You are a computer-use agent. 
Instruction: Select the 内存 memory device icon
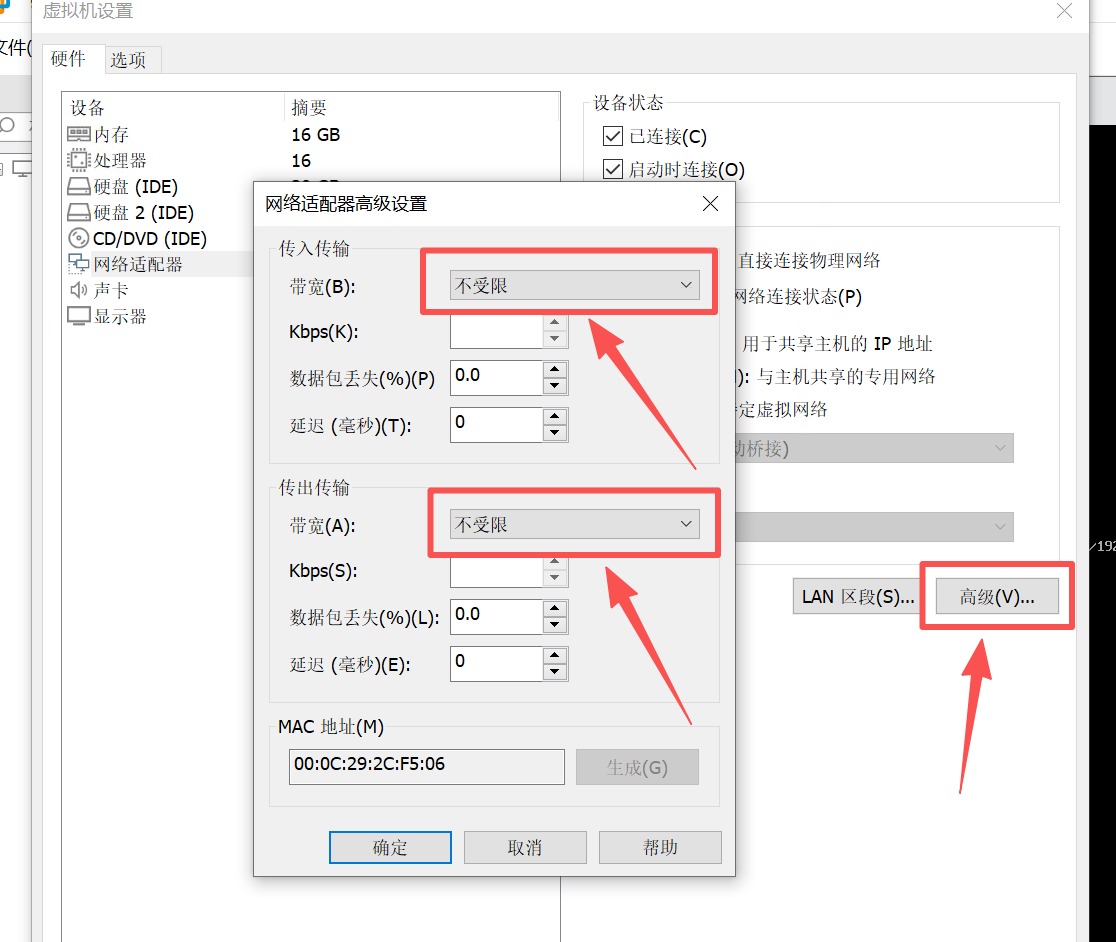pos(78,134)
